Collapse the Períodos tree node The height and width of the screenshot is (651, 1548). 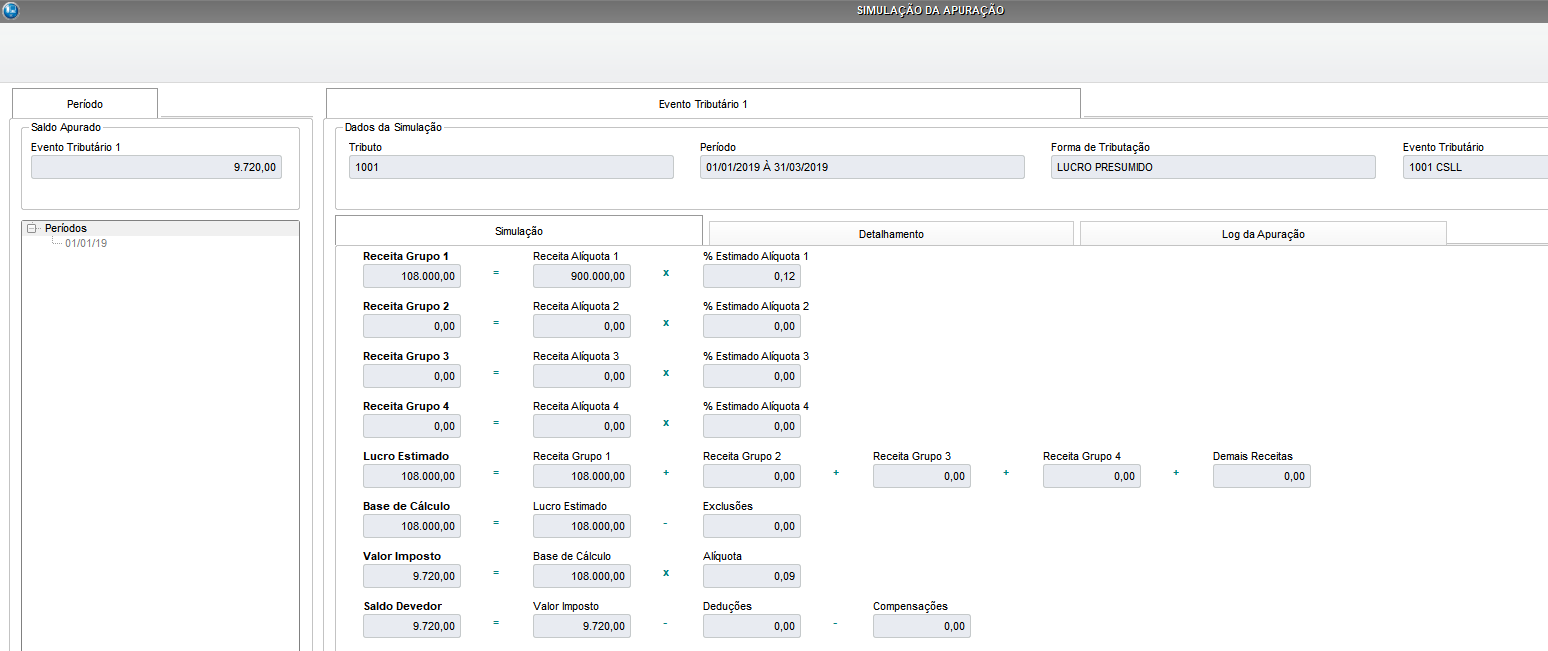[x=33, y=229]
